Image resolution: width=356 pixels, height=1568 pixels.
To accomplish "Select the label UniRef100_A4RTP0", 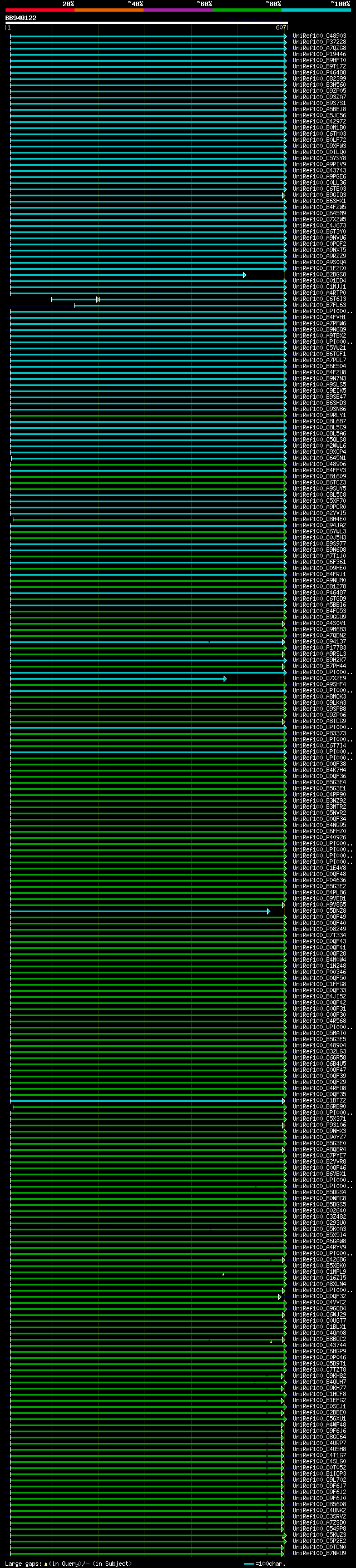I will tap(319, 293).
